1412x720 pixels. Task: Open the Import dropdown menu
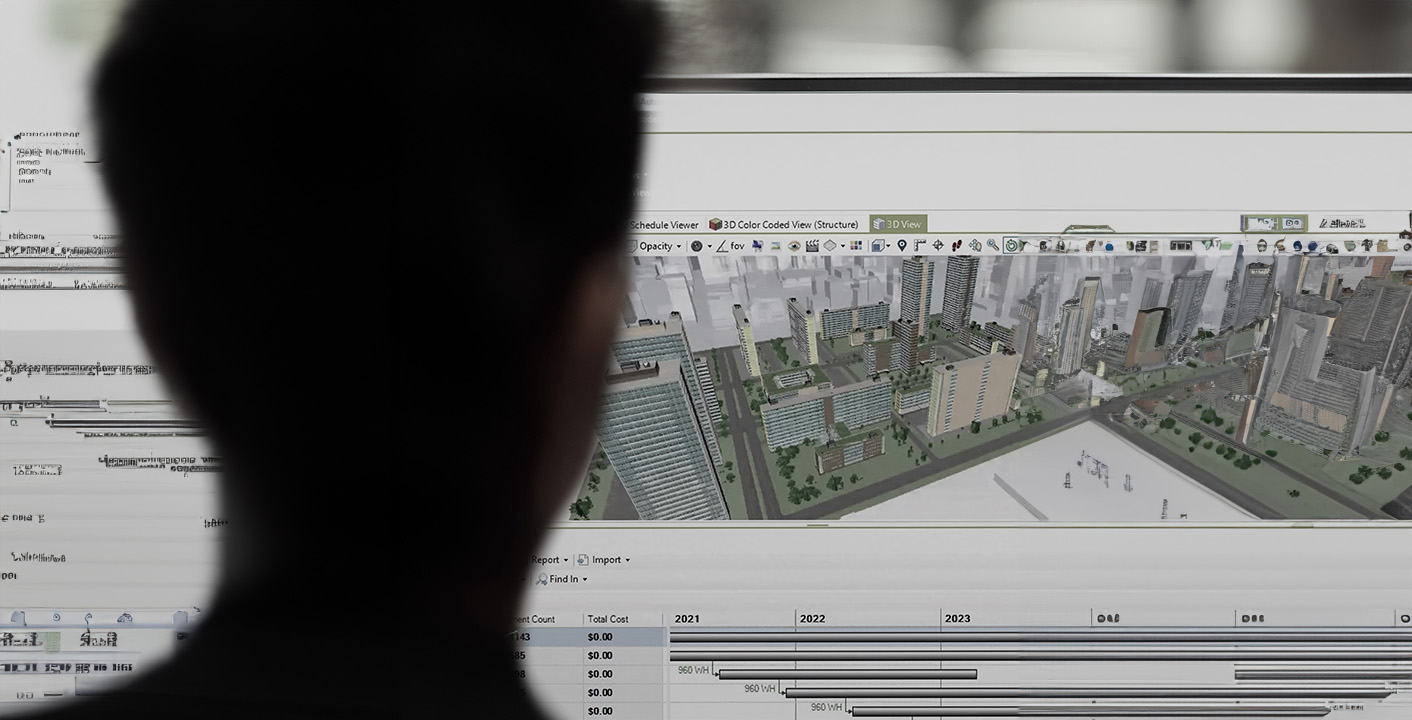coord(603,560)
